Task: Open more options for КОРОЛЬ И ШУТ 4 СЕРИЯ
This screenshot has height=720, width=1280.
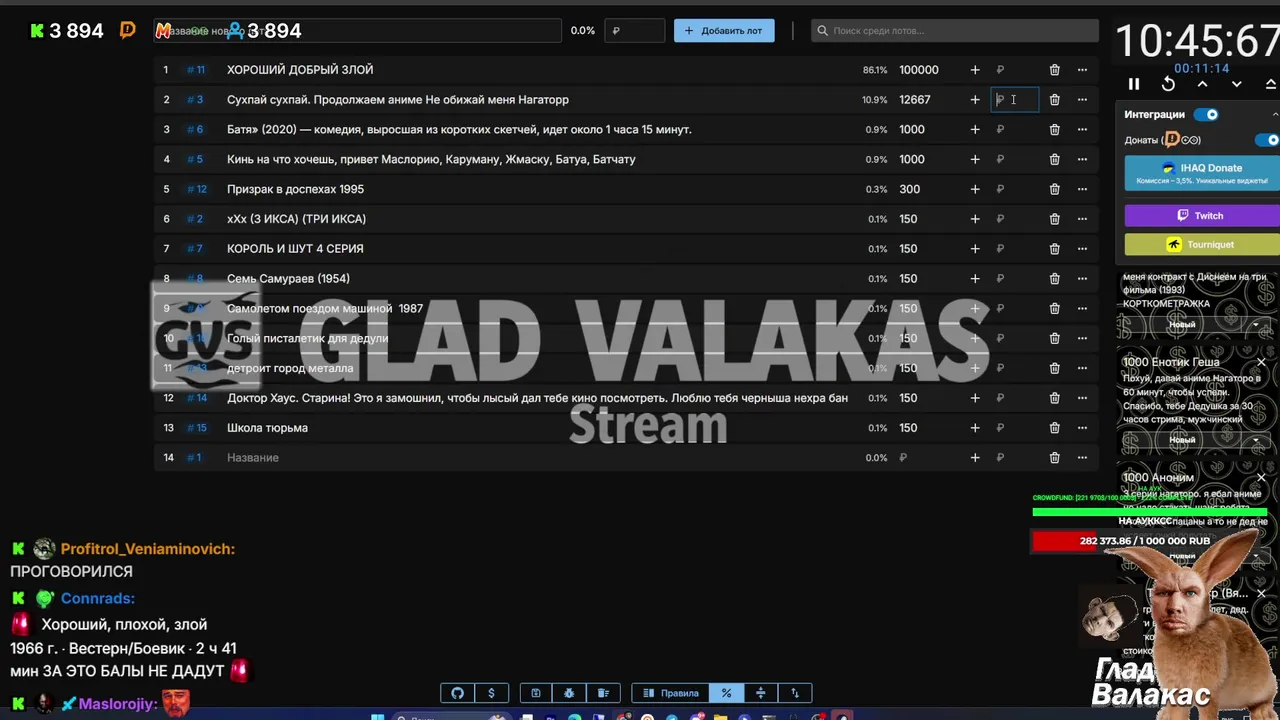Action: [1082, 249]
